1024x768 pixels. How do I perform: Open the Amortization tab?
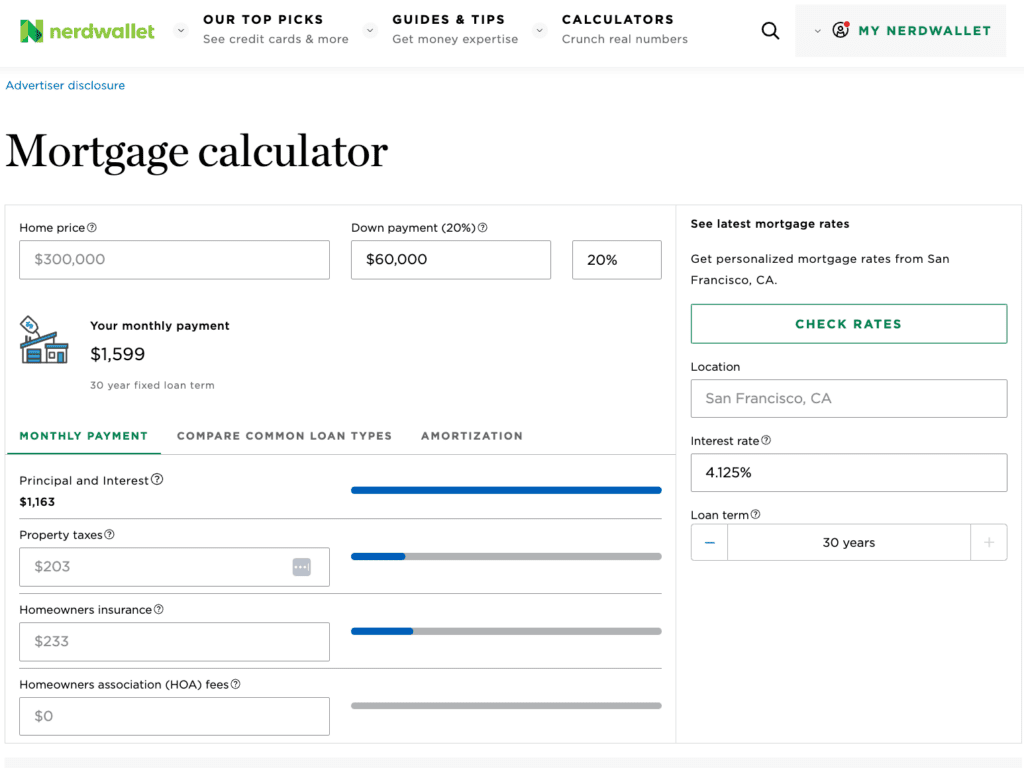pyautogui.click(x=471, y=436)
